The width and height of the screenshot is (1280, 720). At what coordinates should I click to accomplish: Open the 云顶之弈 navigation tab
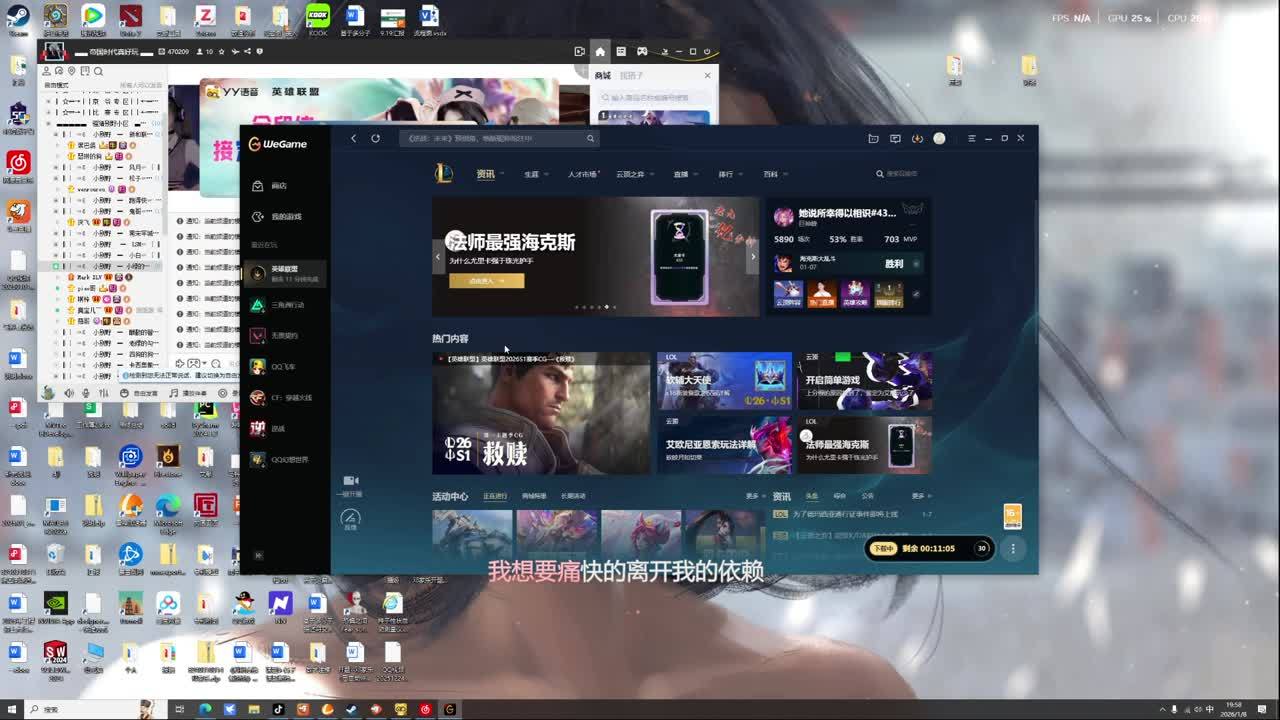(x=630, y=174)
